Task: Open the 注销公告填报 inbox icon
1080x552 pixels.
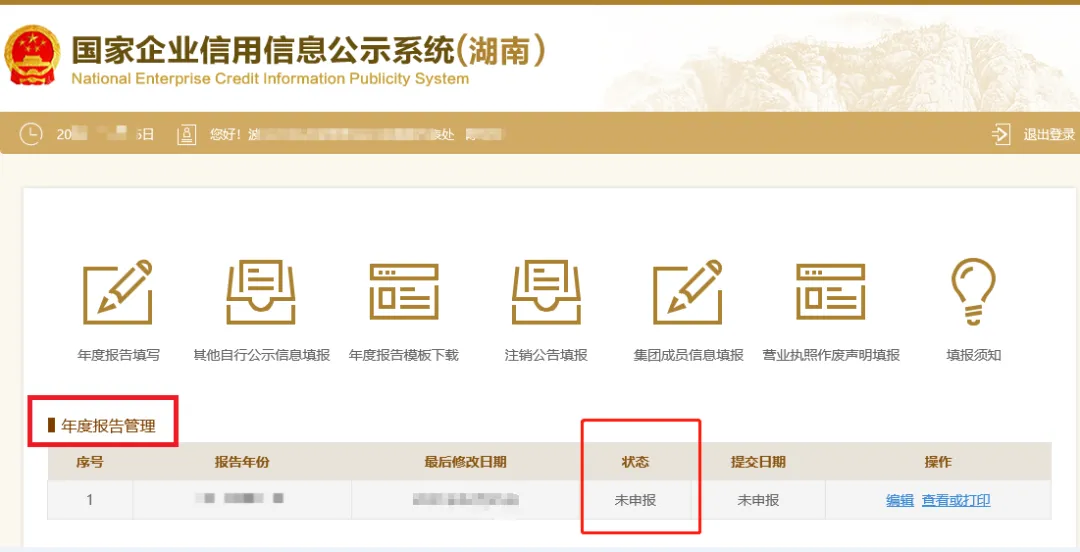Action: click(x=546, y=292)
